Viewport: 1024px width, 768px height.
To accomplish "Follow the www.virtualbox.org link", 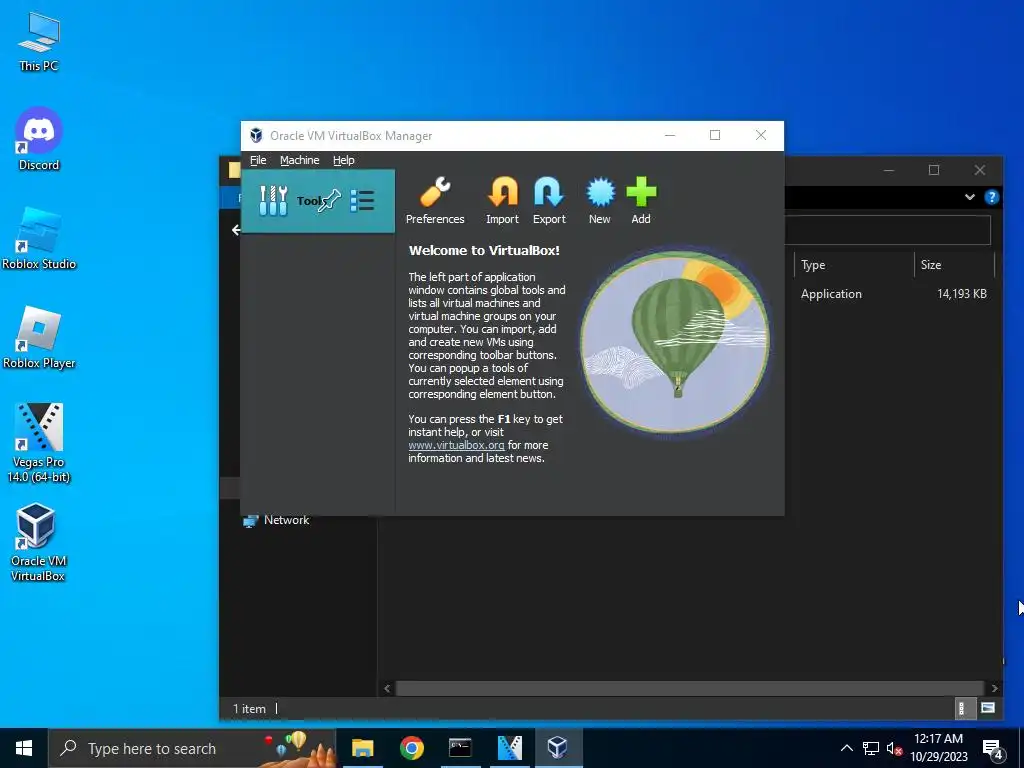I will pyautogui.click(x=456, y=445).
